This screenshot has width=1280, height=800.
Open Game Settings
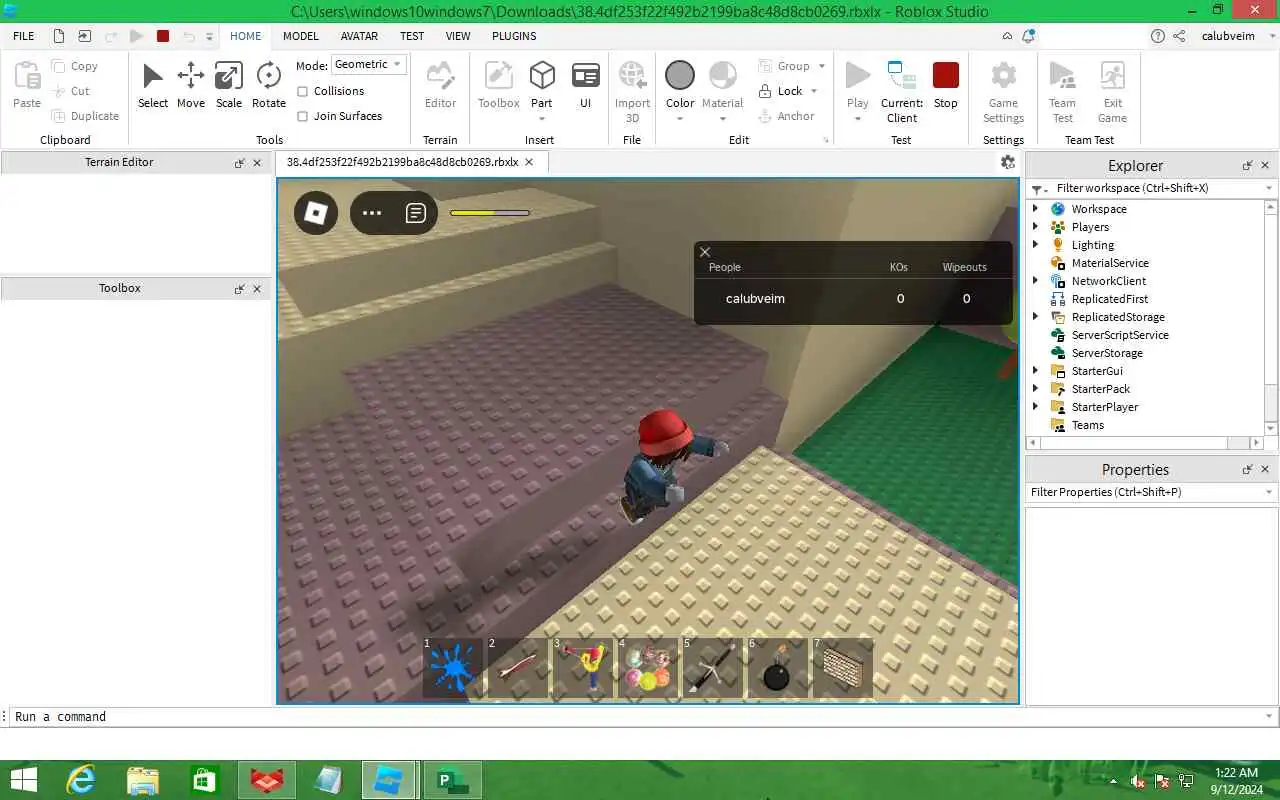coord(1003,90)
